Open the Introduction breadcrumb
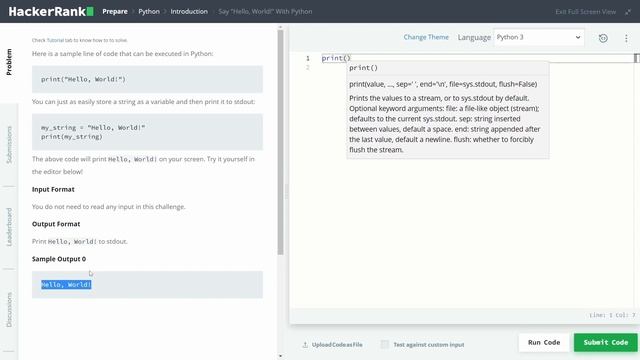The height and width of the screenshot is (360, 640). (x=189, y=11)
